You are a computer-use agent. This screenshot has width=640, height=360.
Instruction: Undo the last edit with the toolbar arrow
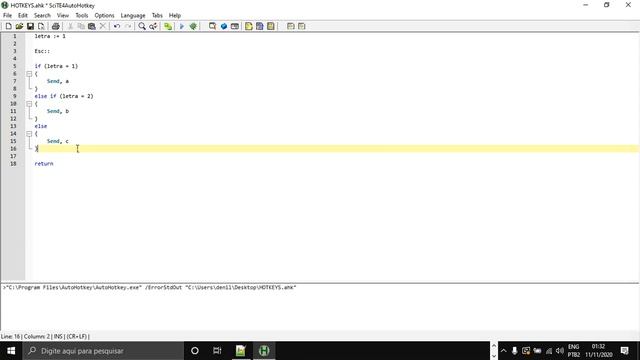coord(117,26)
